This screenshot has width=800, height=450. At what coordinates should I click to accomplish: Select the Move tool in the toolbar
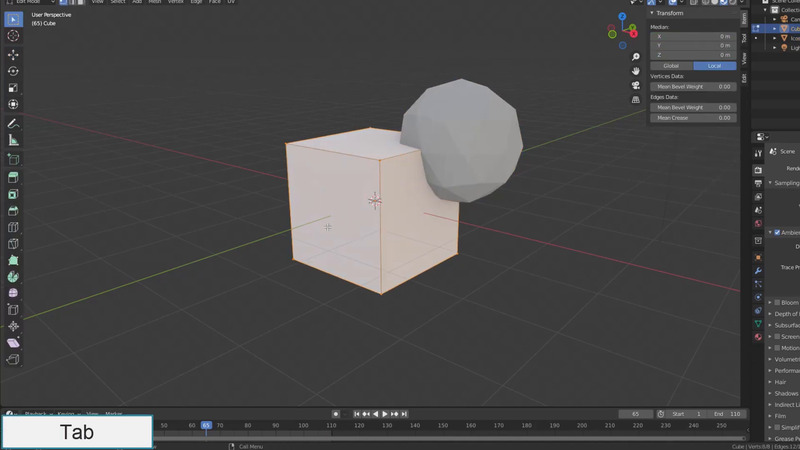[13, 54]
